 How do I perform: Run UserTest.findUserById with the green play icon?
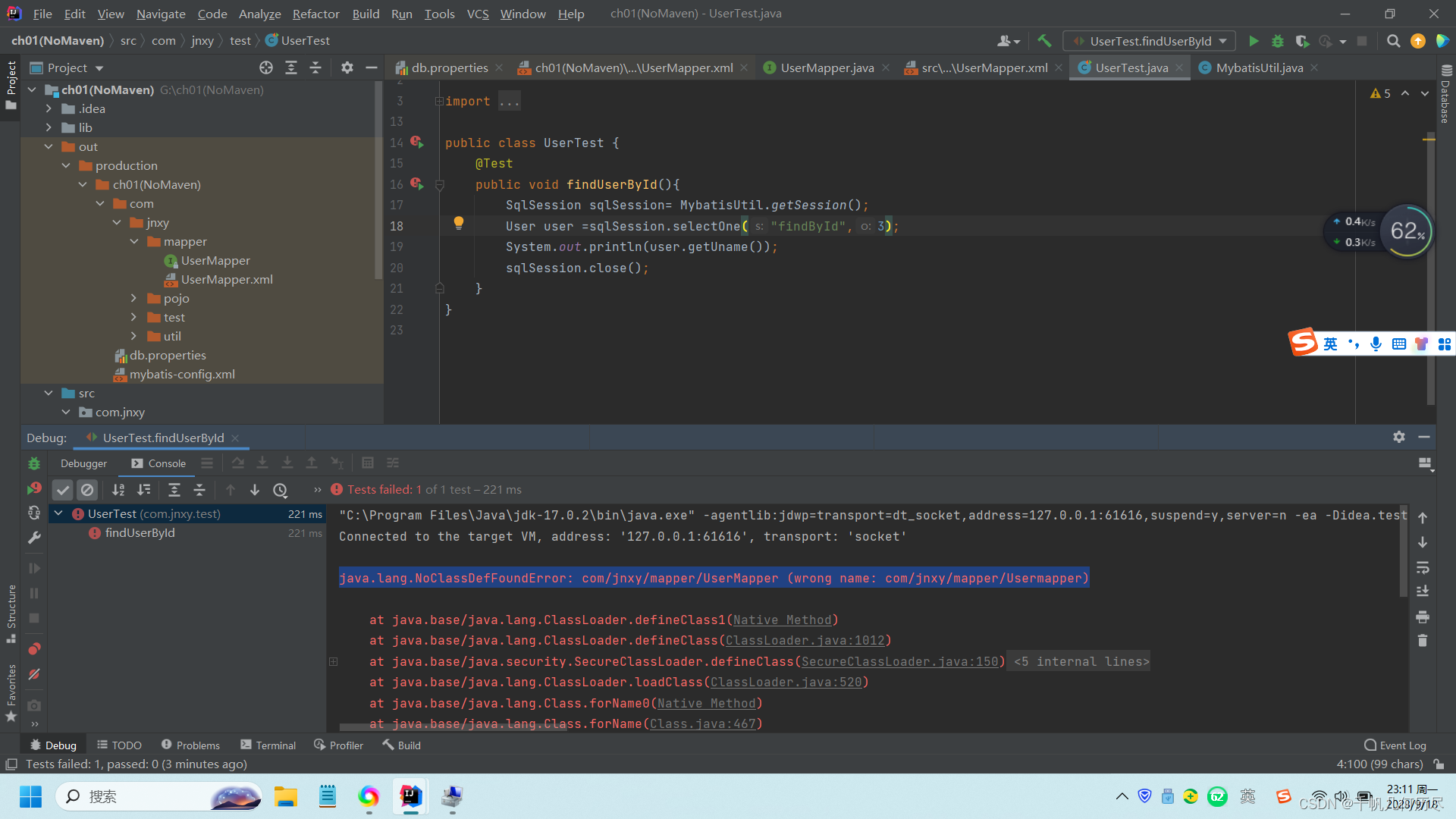(x=1254, y=41)
